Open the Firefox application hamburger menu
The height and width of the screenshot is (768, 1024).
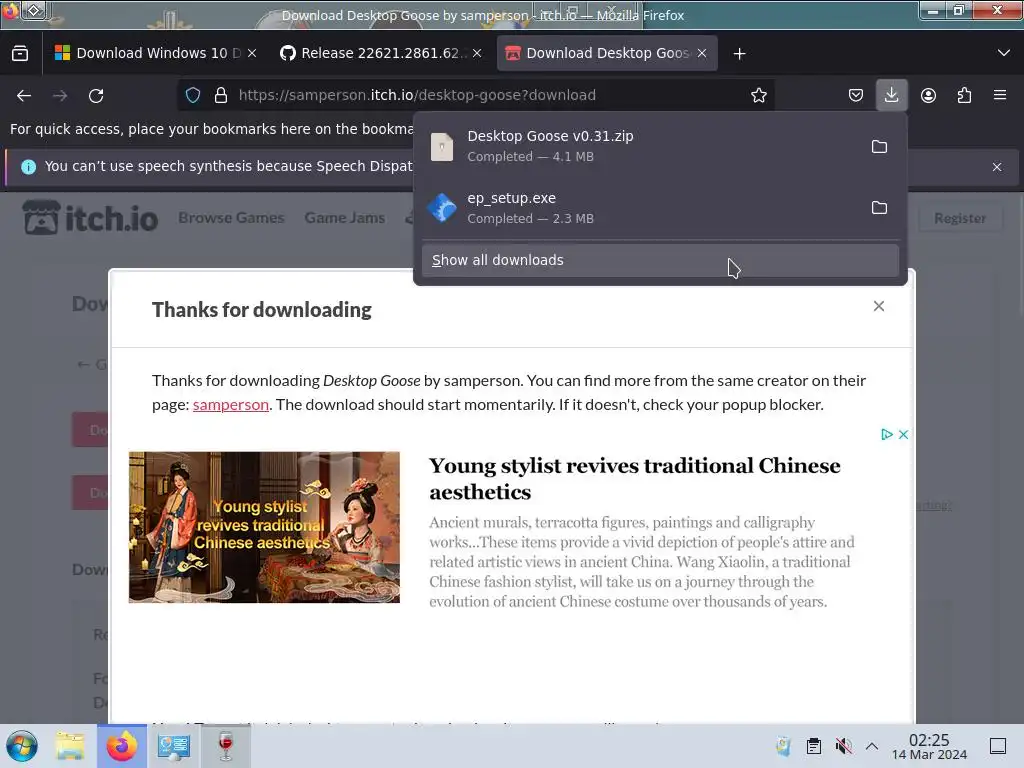pos(1000,95)
